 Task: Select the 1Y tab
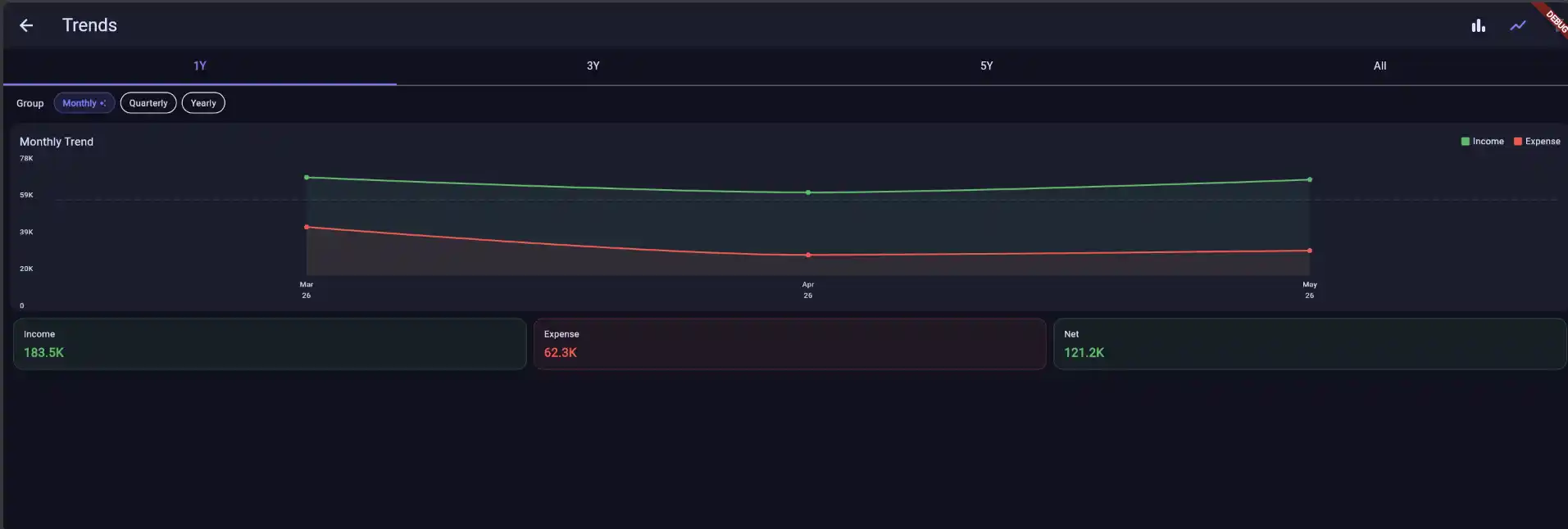coord(200,66)
